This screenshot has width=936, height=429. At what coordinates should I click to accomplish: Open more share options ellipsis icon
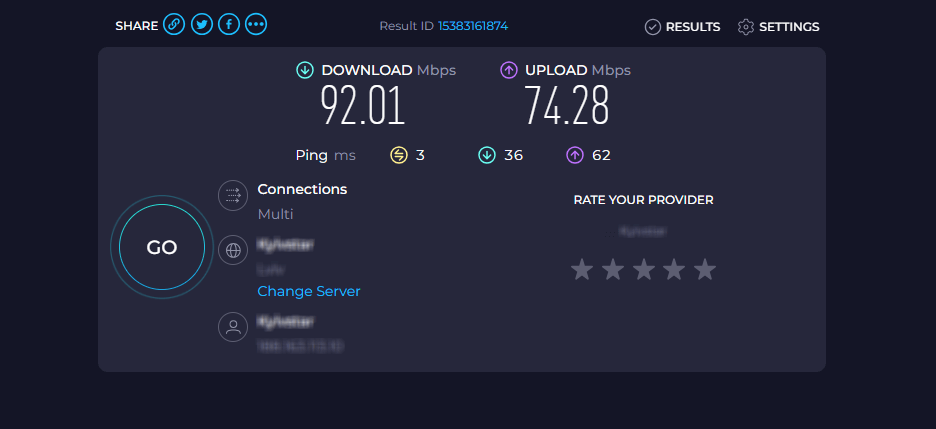(x=256, y=25)
